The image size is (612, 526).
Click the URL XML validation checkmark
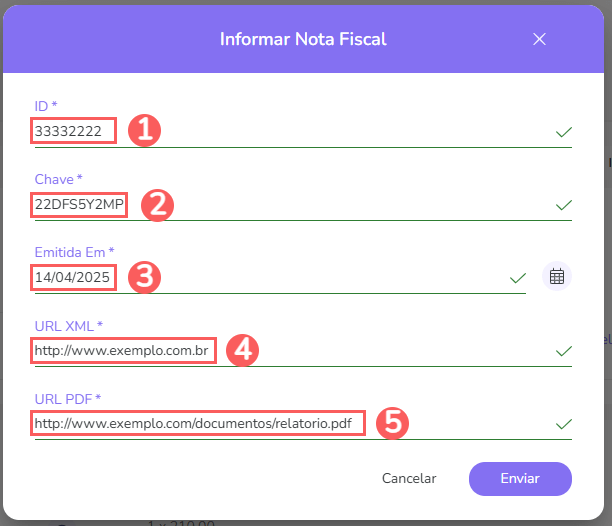click(564, 351)
